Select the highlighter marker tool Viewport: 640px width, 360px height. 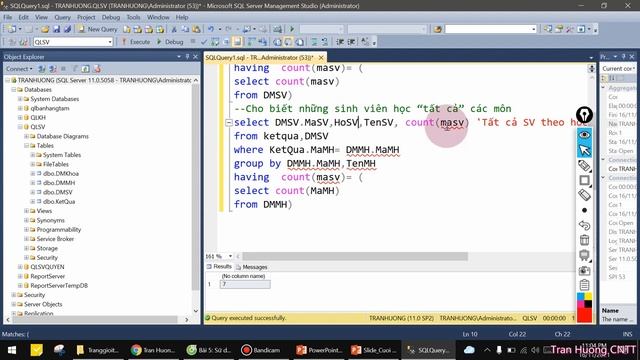584,165
